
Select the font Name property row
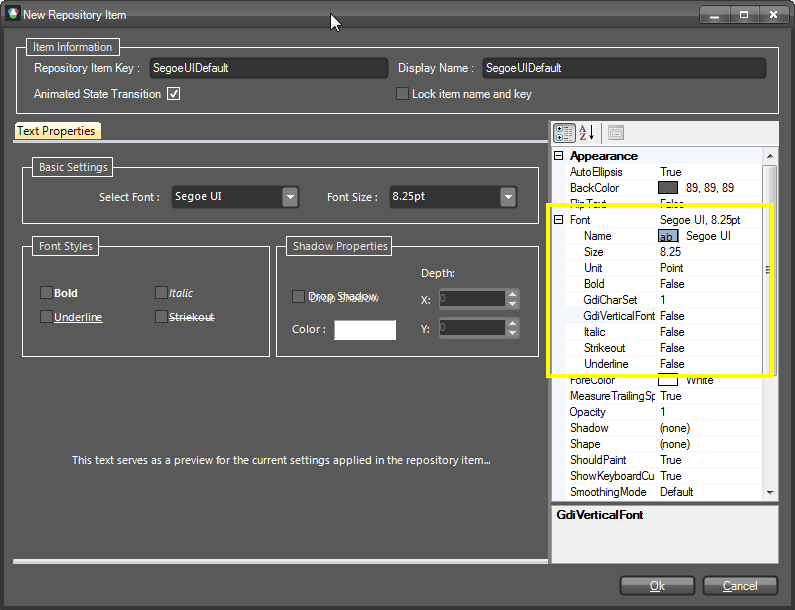[x=663, y=236]
